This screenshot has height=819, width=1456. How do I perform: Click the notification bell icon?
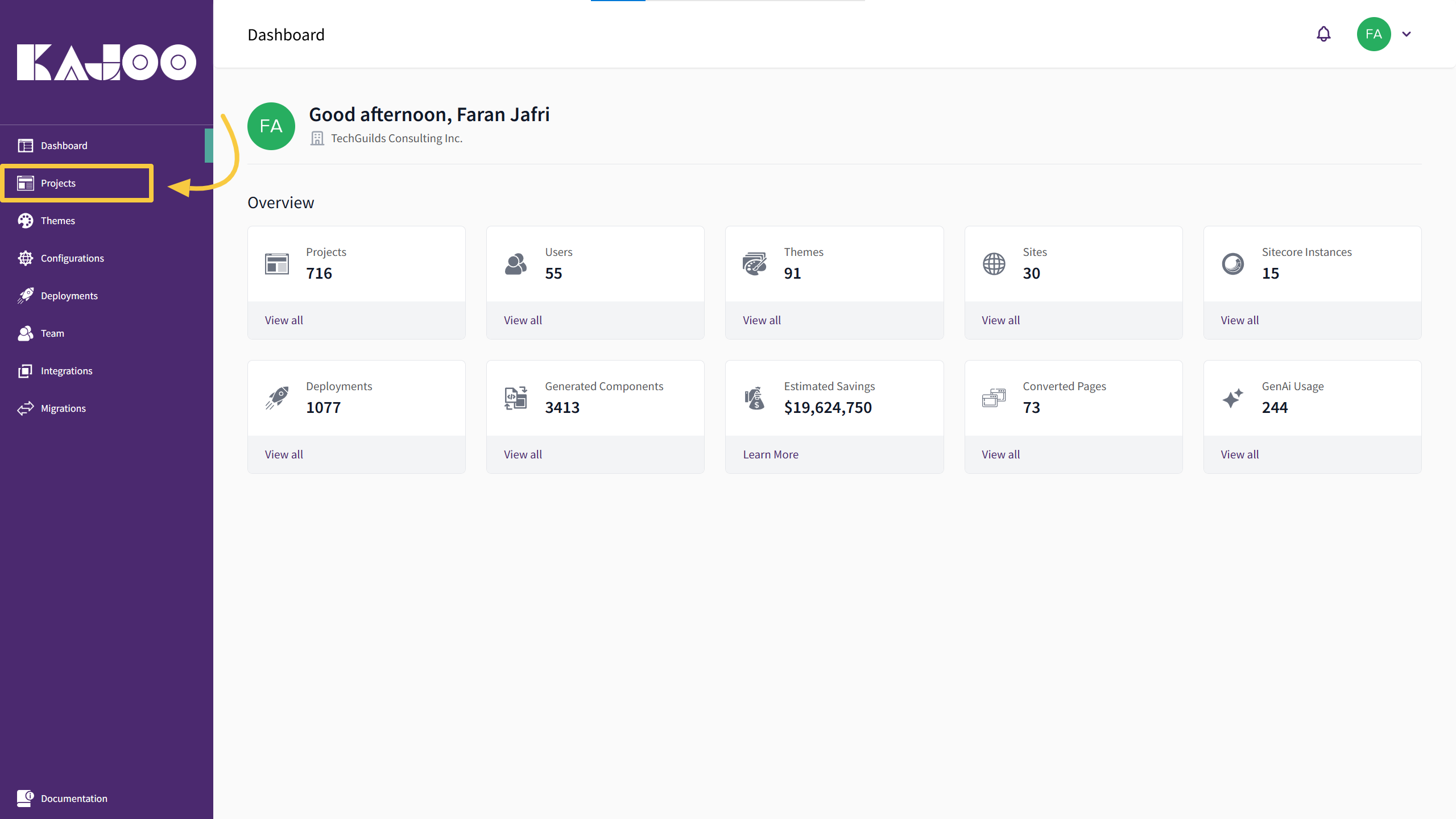(1323, 34)
